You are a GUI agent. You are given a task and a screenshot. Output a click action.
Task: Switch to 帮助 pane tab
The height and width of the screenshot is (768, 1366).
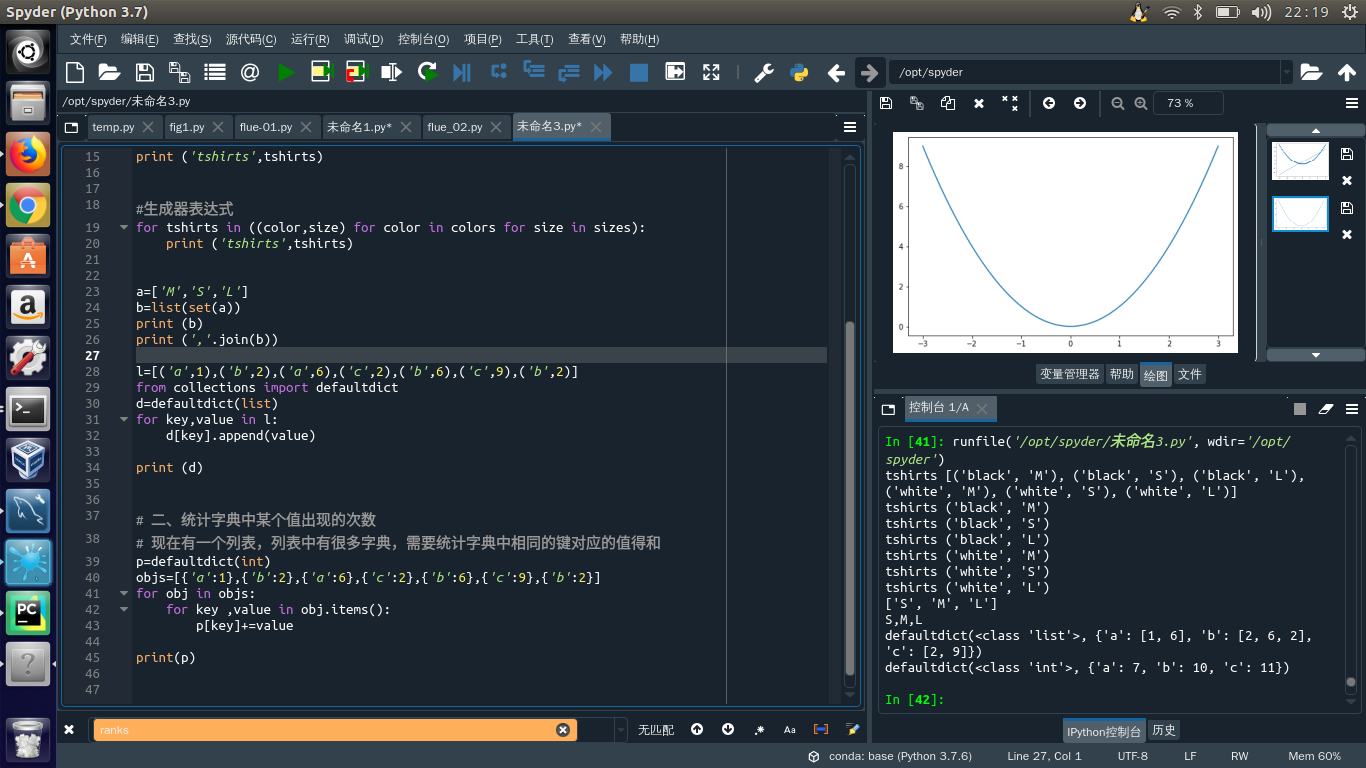click(x=1122, y=374)
